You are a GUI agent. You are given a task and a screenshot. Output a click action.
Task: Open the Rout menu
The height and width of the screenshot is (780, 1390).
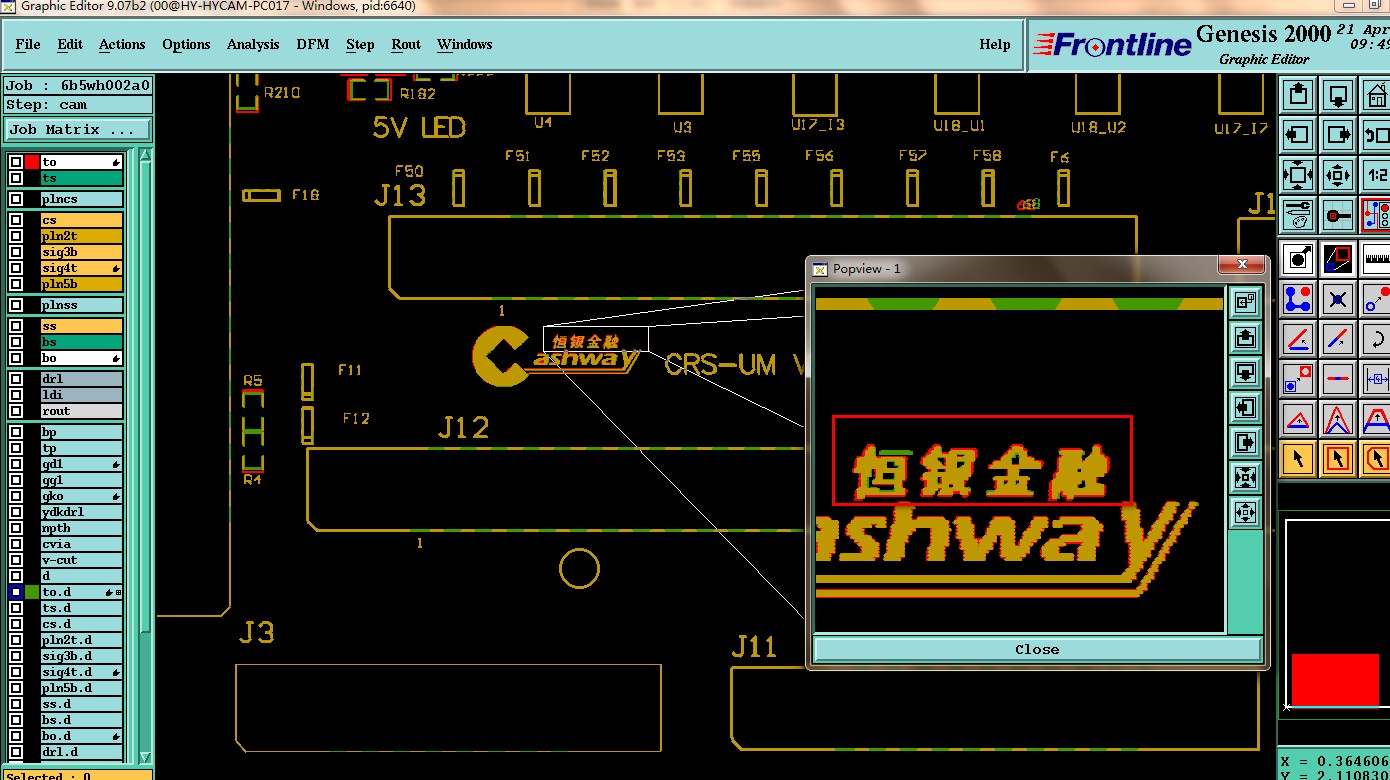[x=406, y=44]
